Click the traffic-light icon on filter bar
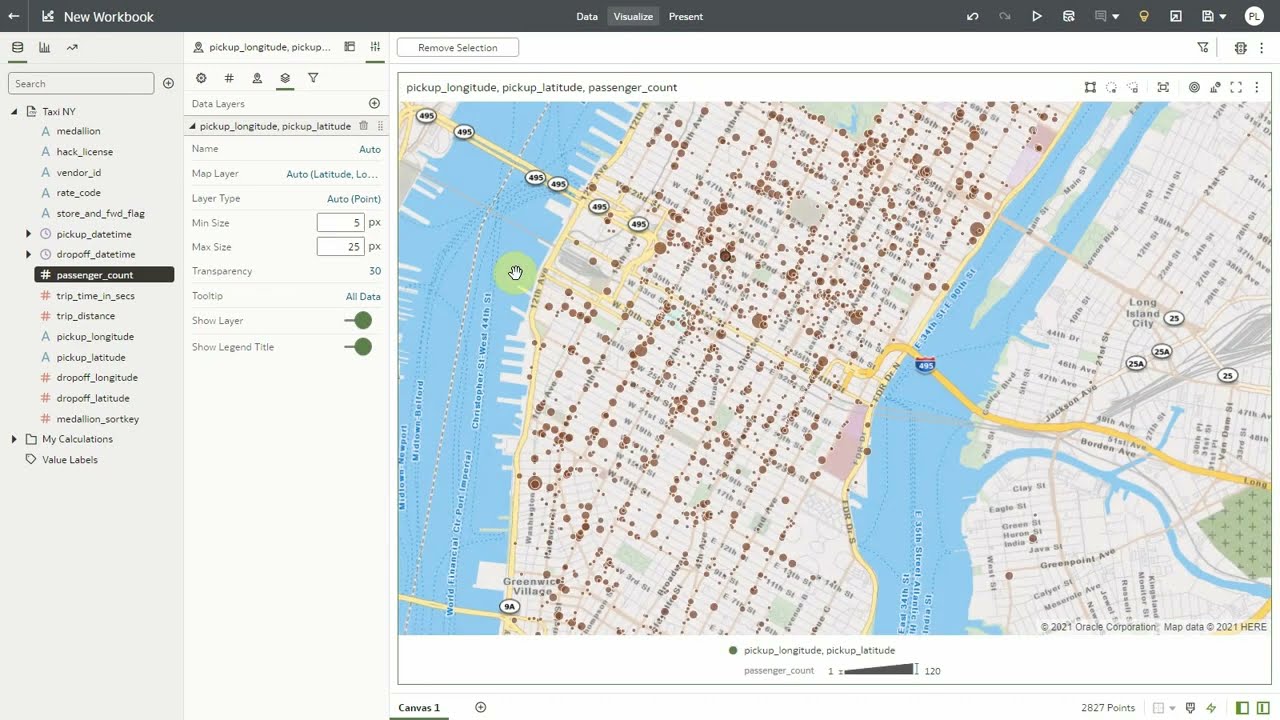1280x720 pixels. coord(1241,47)
